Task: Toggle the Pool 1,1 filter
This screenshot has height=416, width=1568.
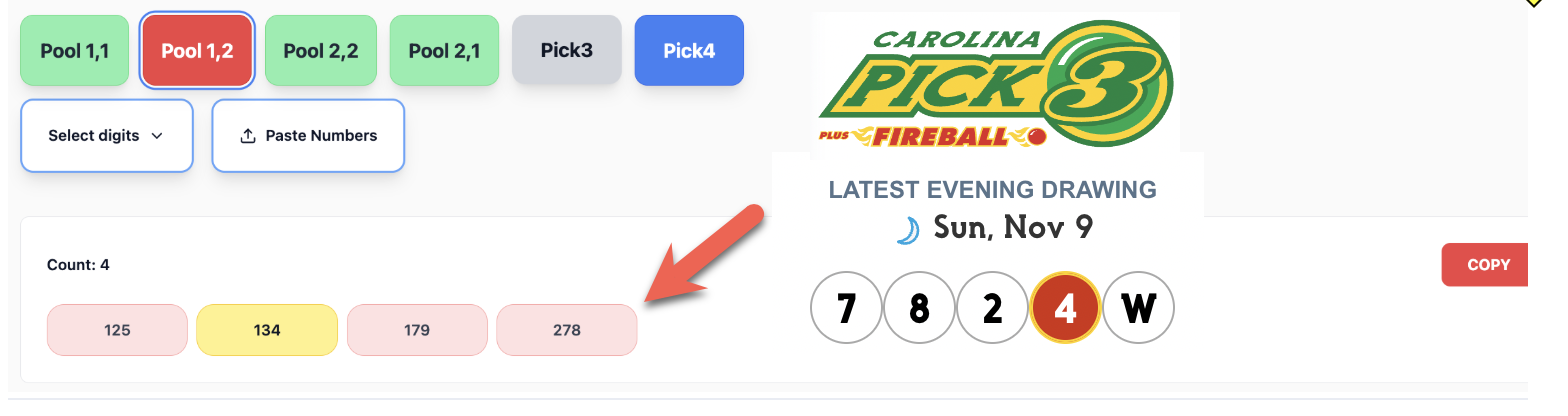Action: click(x=75, y=51)
